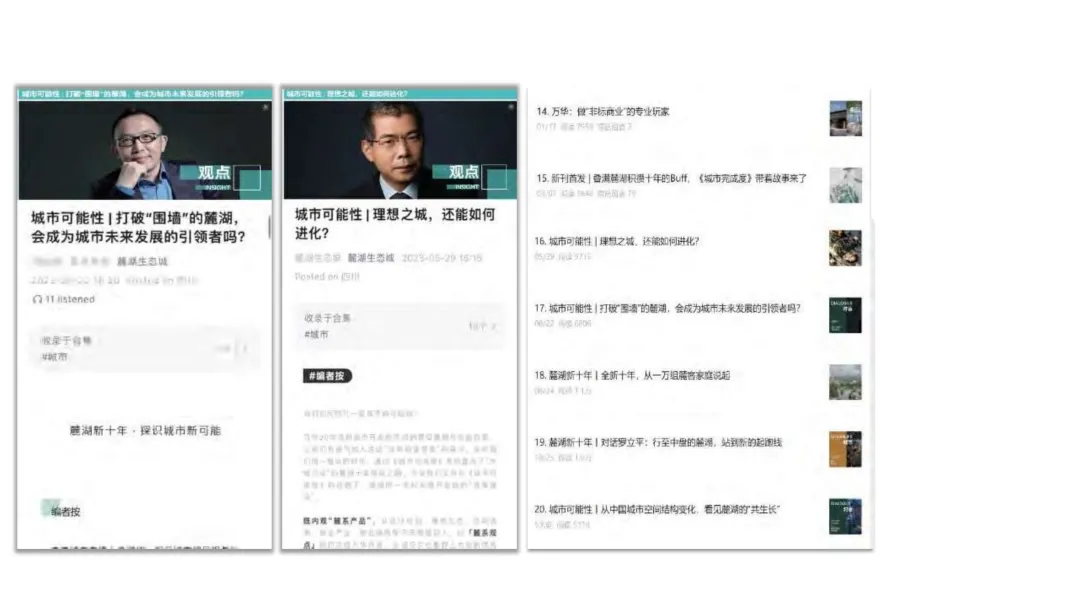Open list item 18 全新十年，从一万组麓客家庭说起
Viewport: 1080px width, 608px height.
(x=632, y=375)
